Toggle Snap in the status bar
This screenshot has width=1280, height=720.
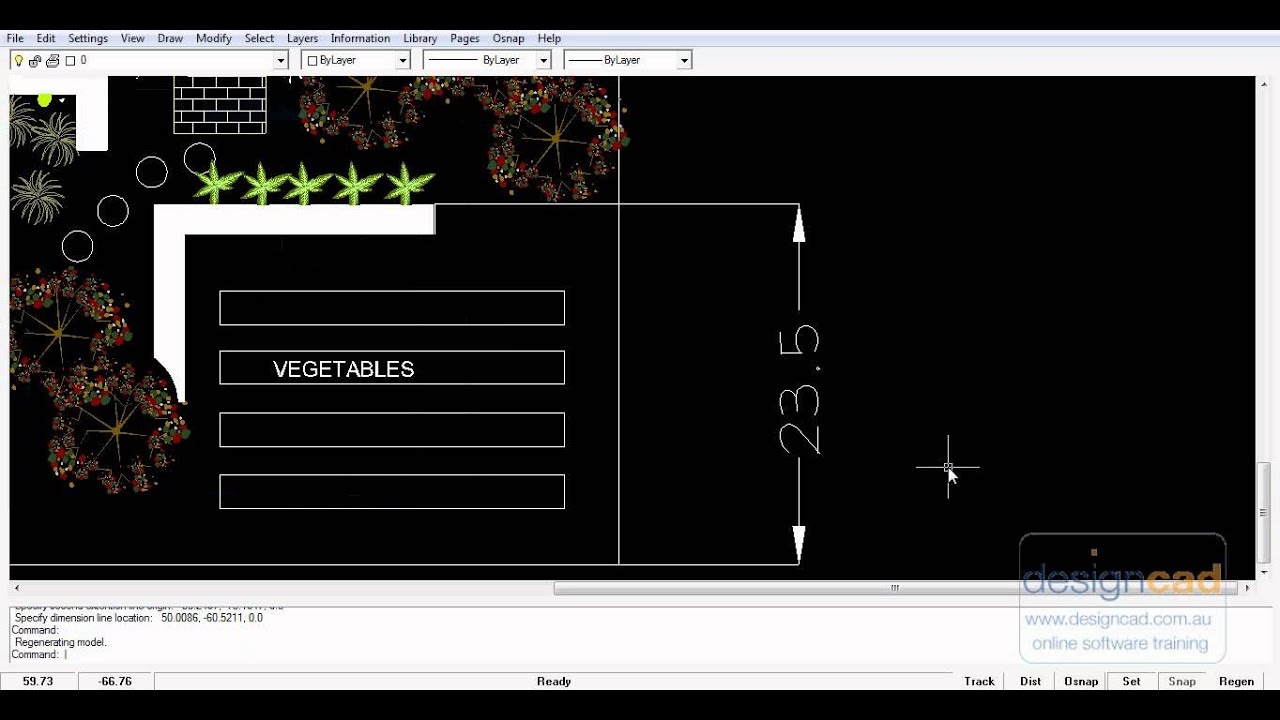coord(1182,681)
